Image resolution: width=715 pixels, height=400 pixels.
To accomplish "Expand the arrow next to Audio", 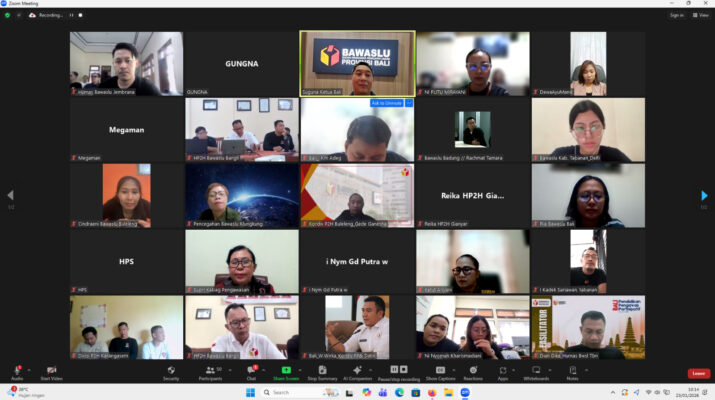I will pos(30,369).
